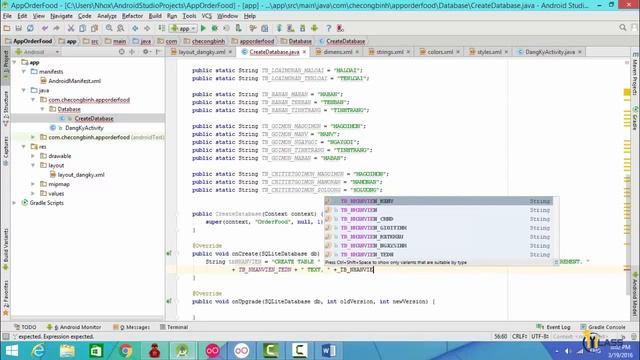640x360 pixels.
Task: Click the Copy icon in toolbar
Action: [x=82, y=28]
